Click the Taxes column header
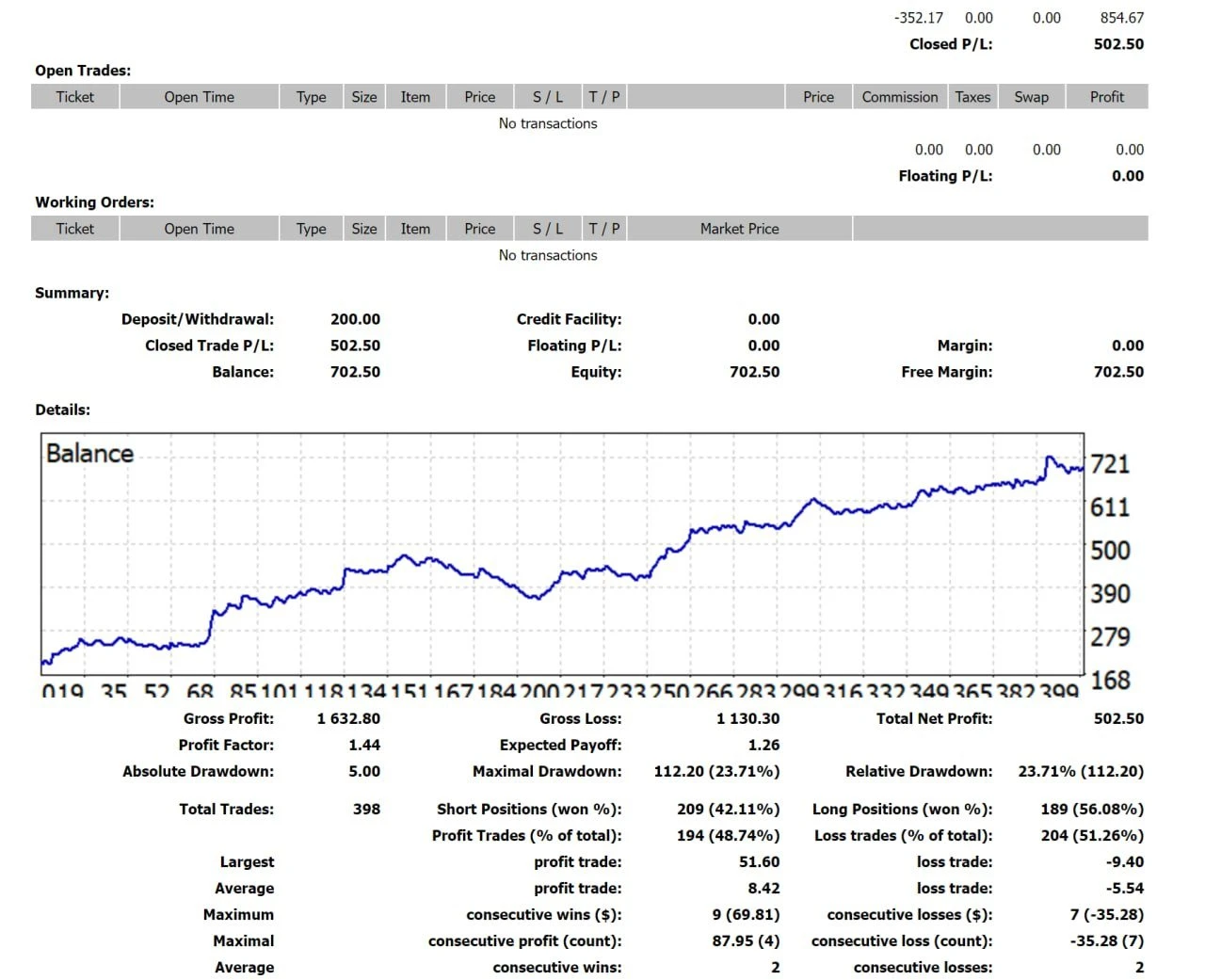 972,97
